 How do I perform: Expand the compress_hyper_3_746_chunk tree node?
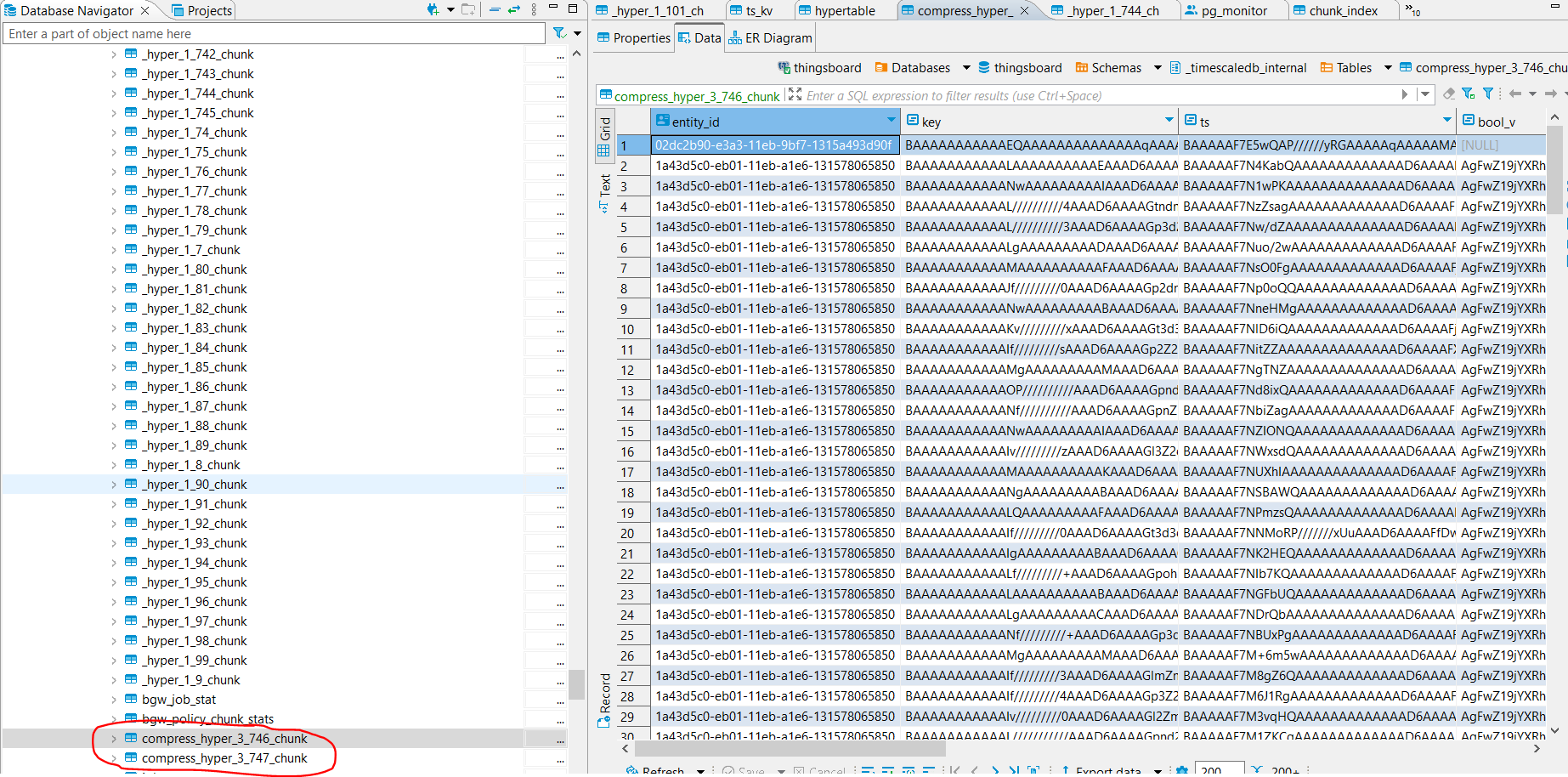pos(114,739)
